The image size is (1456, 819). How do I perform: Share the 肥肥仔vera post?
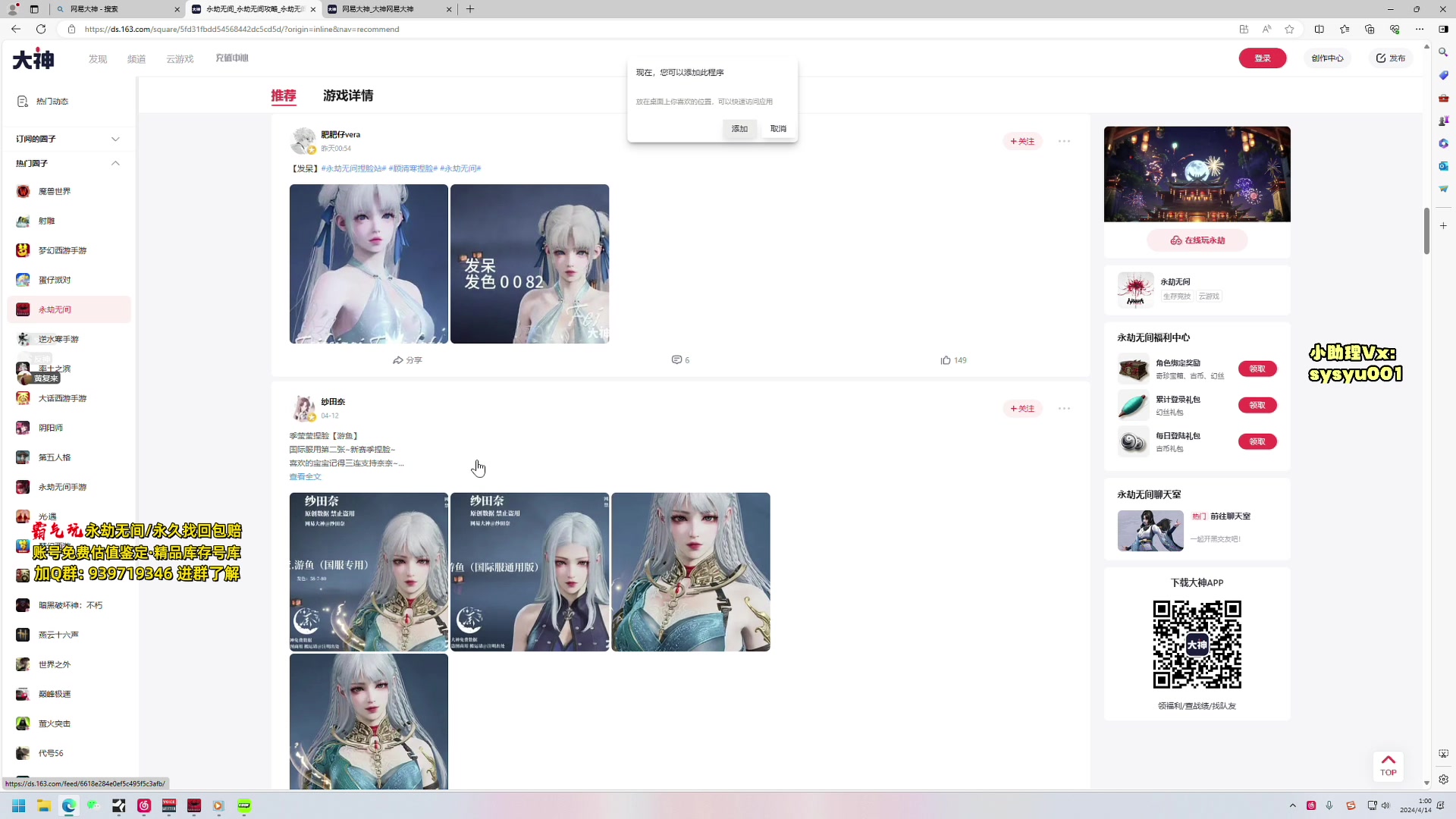tap(407, 360)
